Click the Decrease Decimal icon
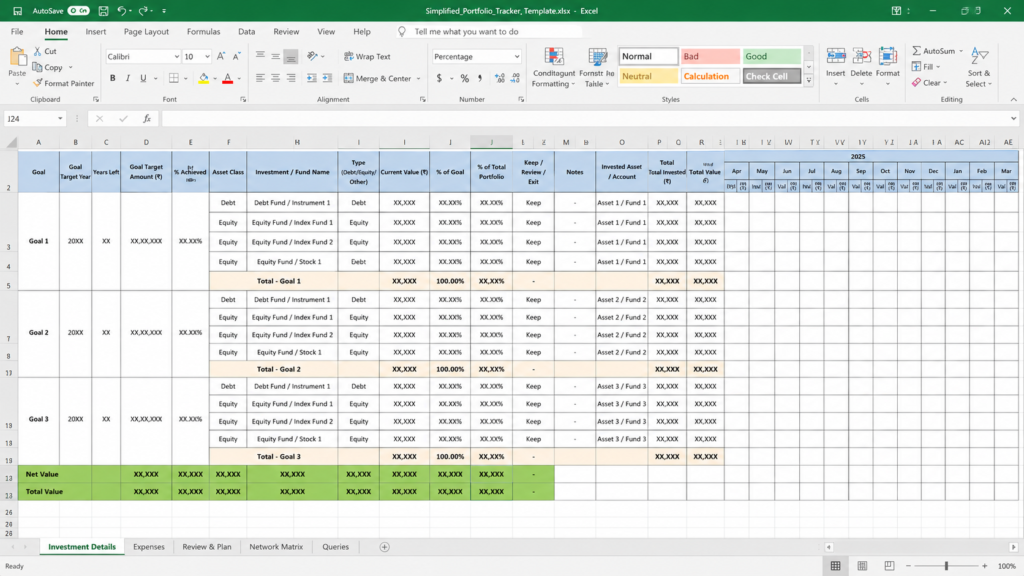The image size is (1024, 576). (515, 78)
